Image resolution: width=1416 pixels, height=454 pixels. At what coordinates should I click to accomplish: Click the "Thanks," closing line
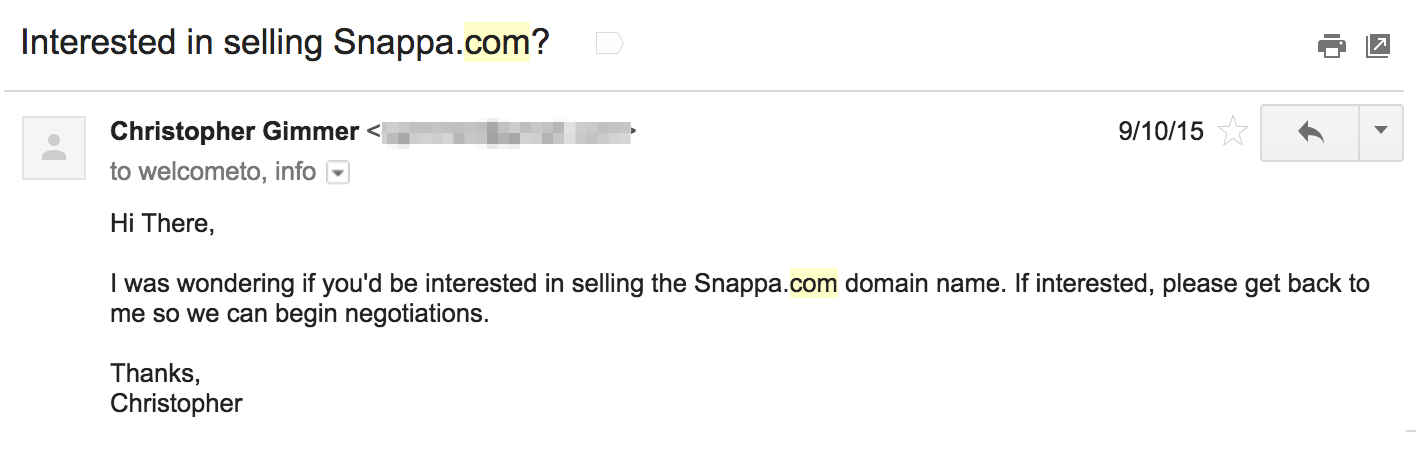coord(155,374)
